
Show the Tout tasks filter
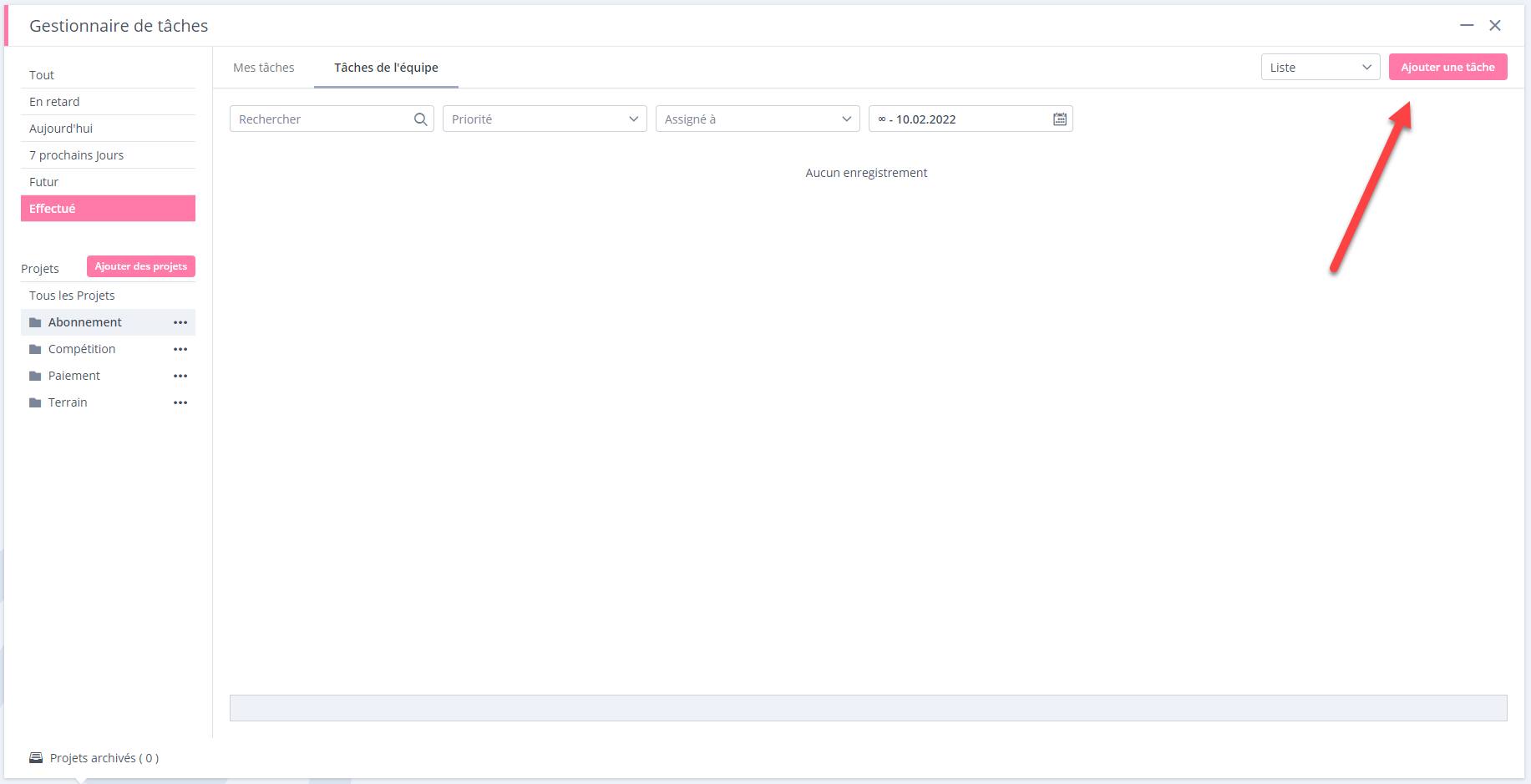[x=108, y=75]
